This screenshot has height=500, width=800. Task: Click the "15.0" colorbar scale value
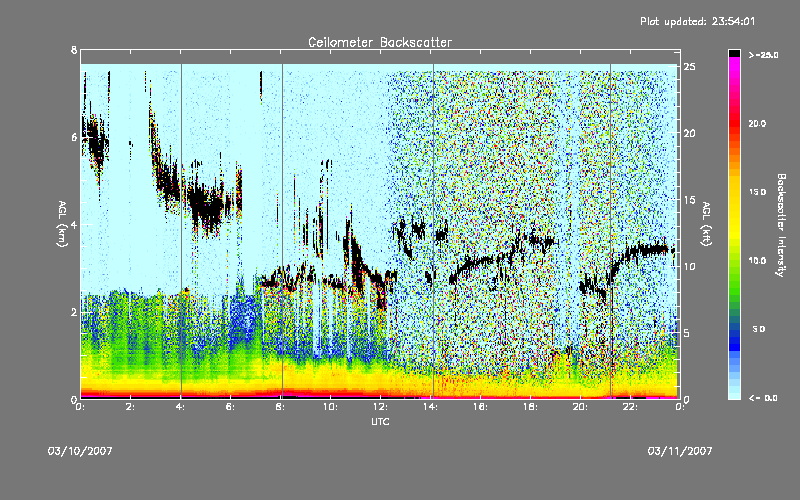[757, 192]
